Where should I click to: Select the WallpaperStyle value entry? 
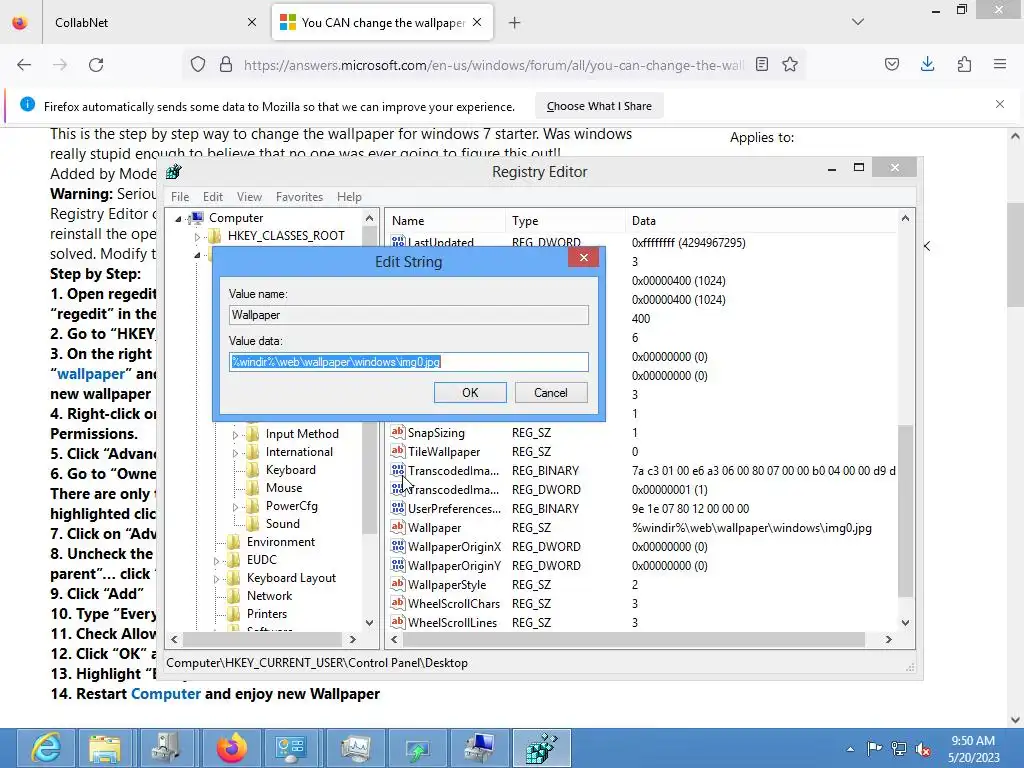447,584
